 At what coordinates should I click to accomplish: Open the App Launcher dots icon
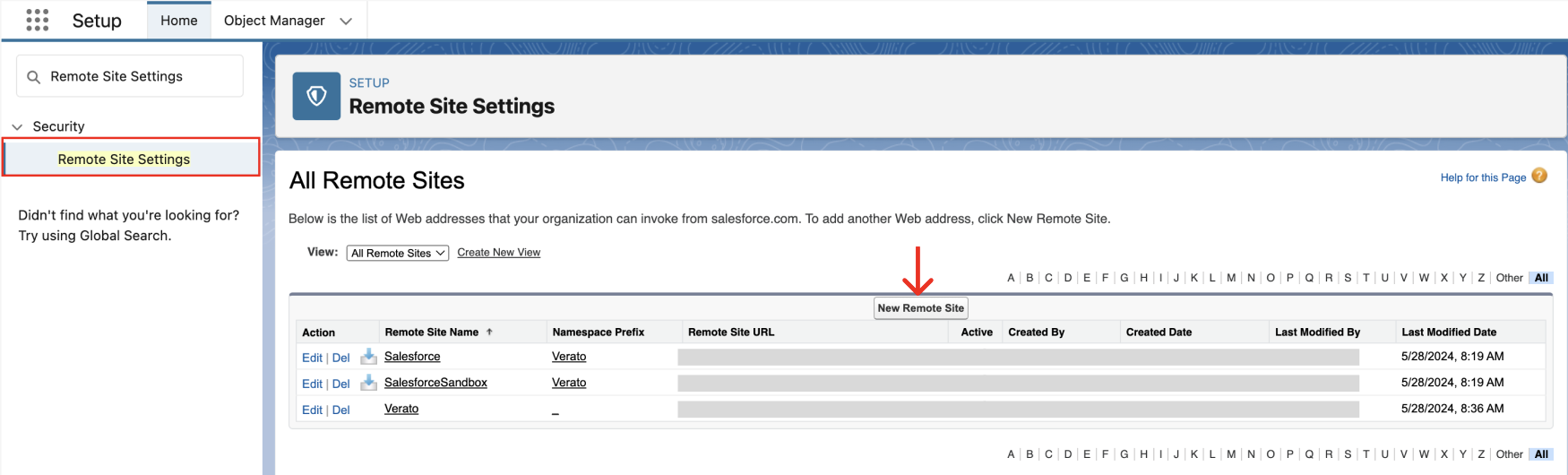coord(38,21)
